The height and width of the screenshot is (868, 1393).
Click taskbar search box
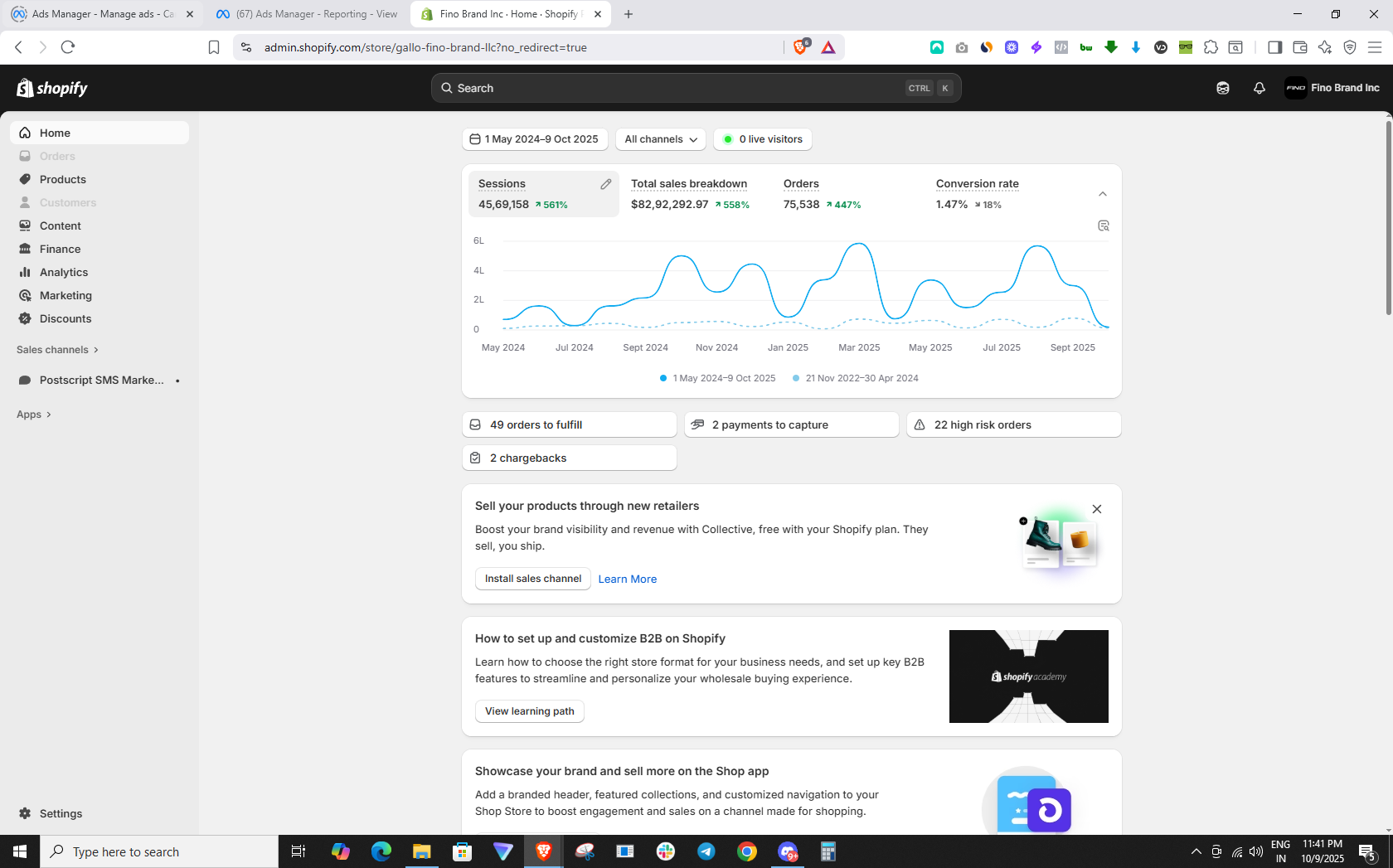(159, 851)
